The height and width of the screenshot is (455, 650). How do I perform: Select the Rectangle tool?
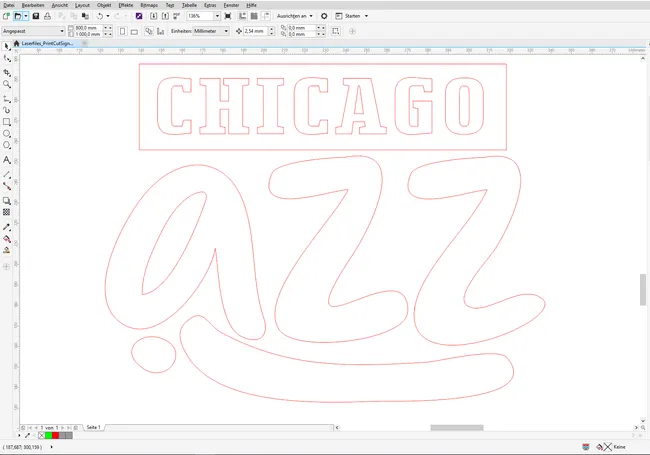click(x=7, y=122)
